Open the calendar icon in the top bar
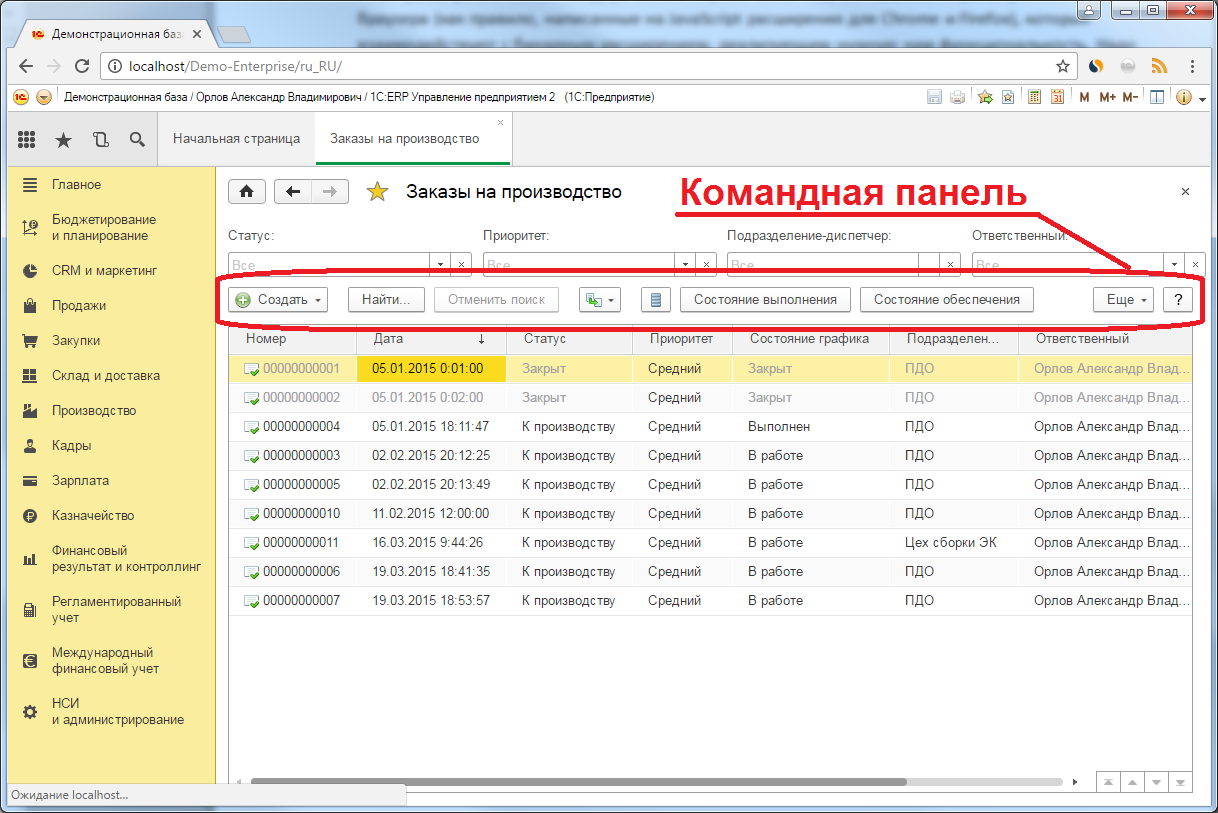Image resolution: width=1218 pixels, height=813 pixels. pyautogui.click(x=1057, y=97)
